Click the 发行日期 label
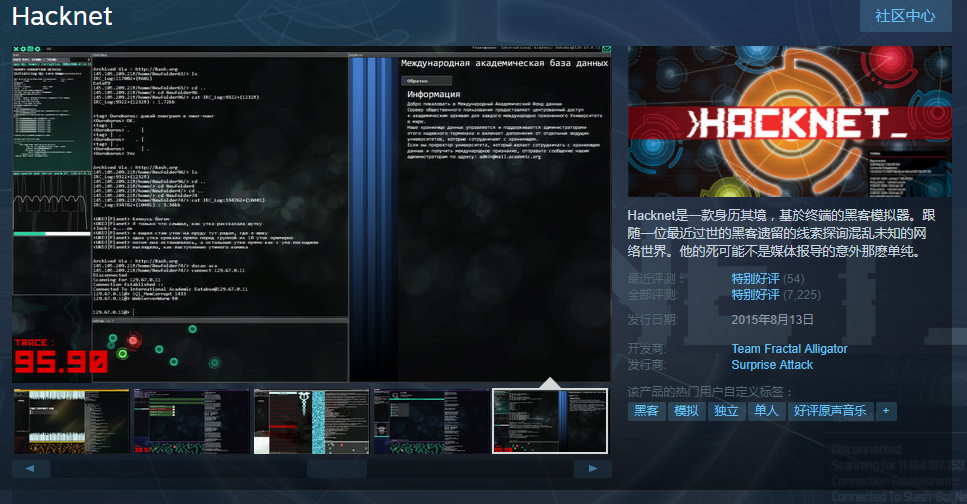The image size is (967, 504). tap(652, 320)
